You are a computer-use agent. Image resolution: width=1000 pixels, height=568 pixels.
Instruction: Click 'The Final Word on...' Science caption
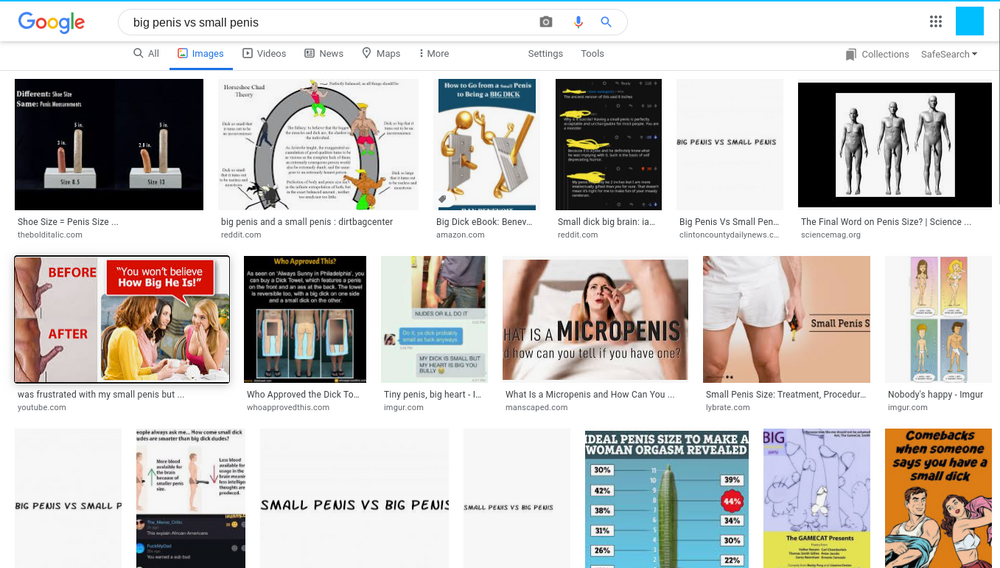pyautogui.click(x=886, y=222)
